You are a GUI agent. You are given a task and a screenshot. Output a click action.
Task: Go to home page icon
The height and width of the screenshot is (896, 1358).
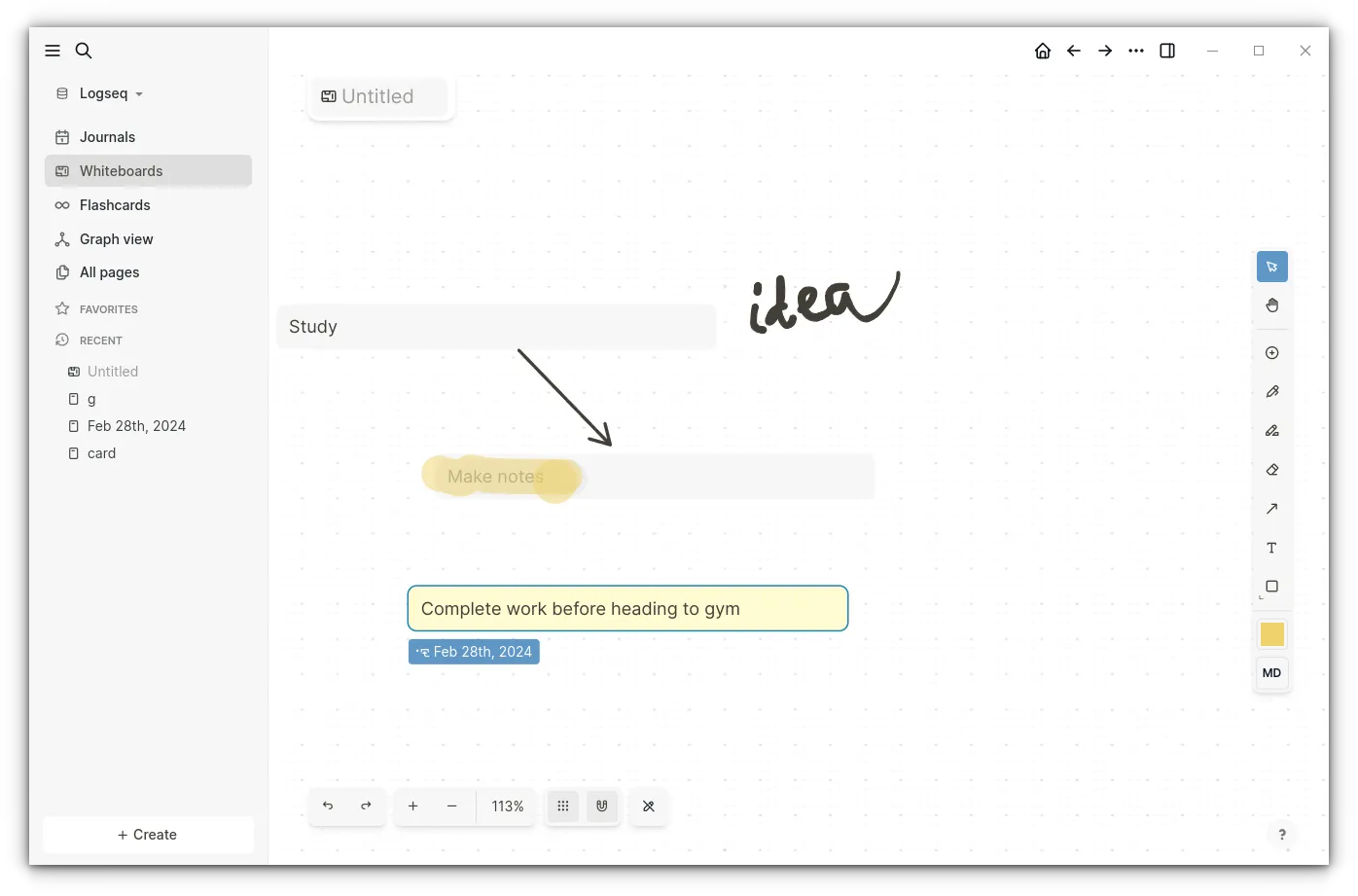pyautogui.click(x=1043, y=51)
